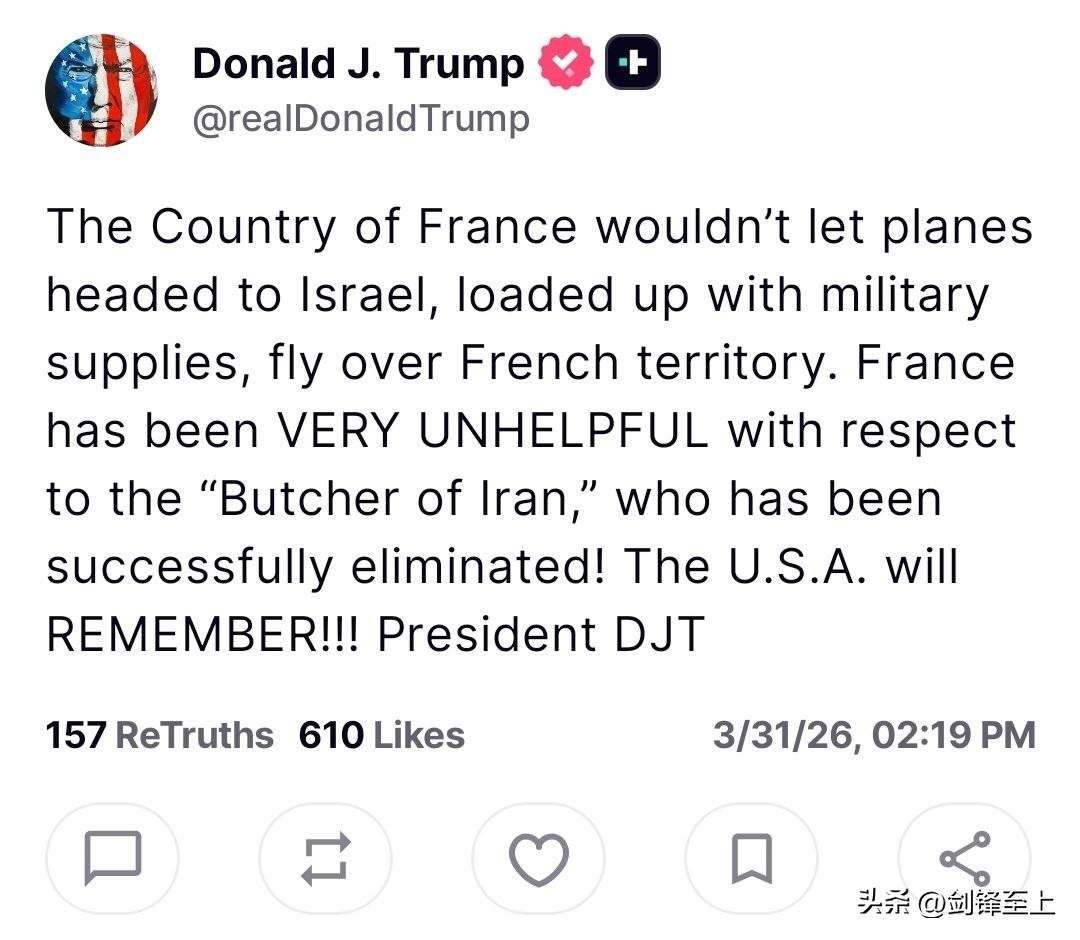The height and width of the screenshot is (940, 1080).
Task: Select the Donald J. Trump display name
Action: point(357,62)
